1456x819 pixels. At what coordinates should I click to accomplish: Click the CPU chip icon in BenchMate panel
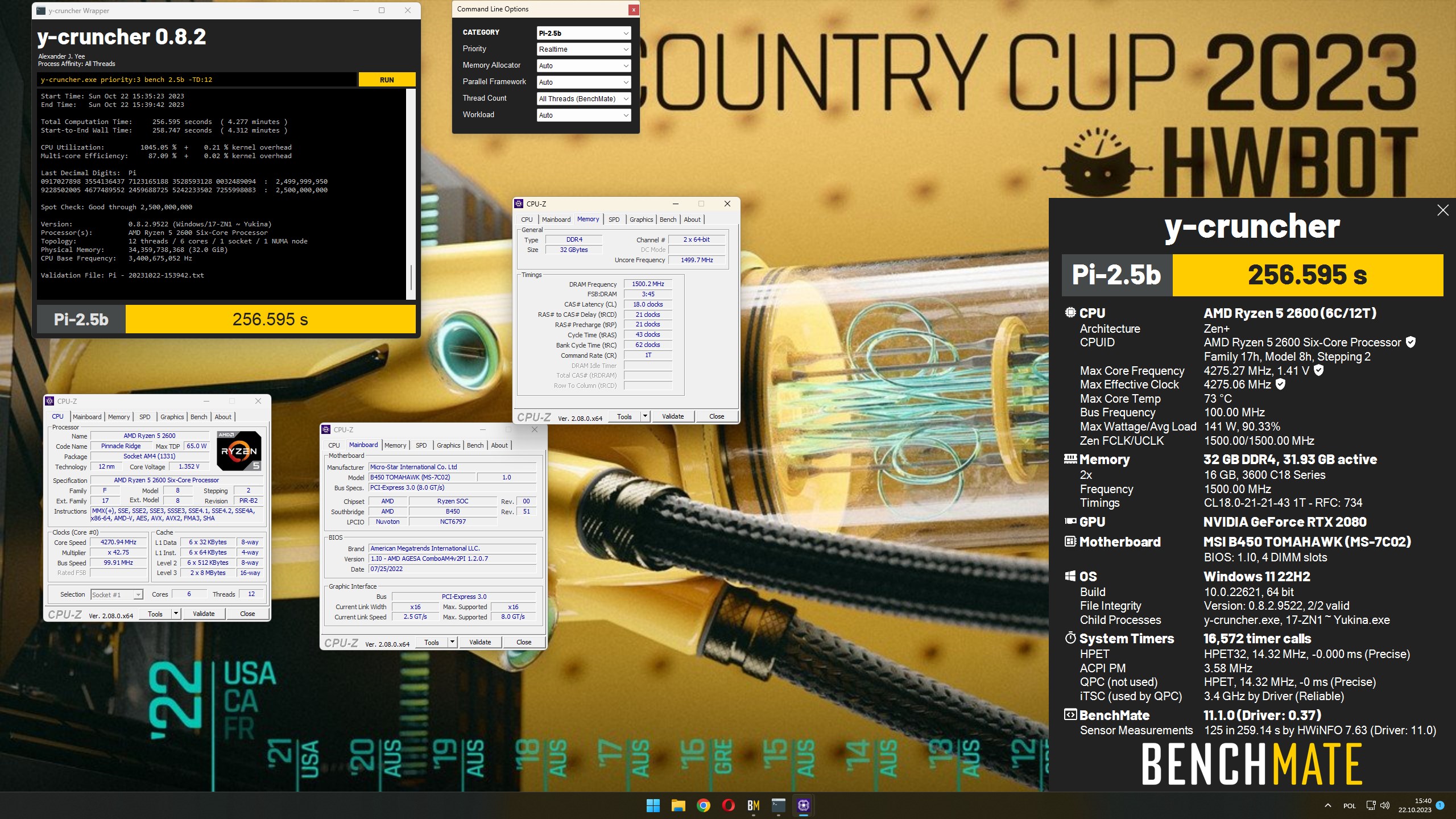point(1070,312)
